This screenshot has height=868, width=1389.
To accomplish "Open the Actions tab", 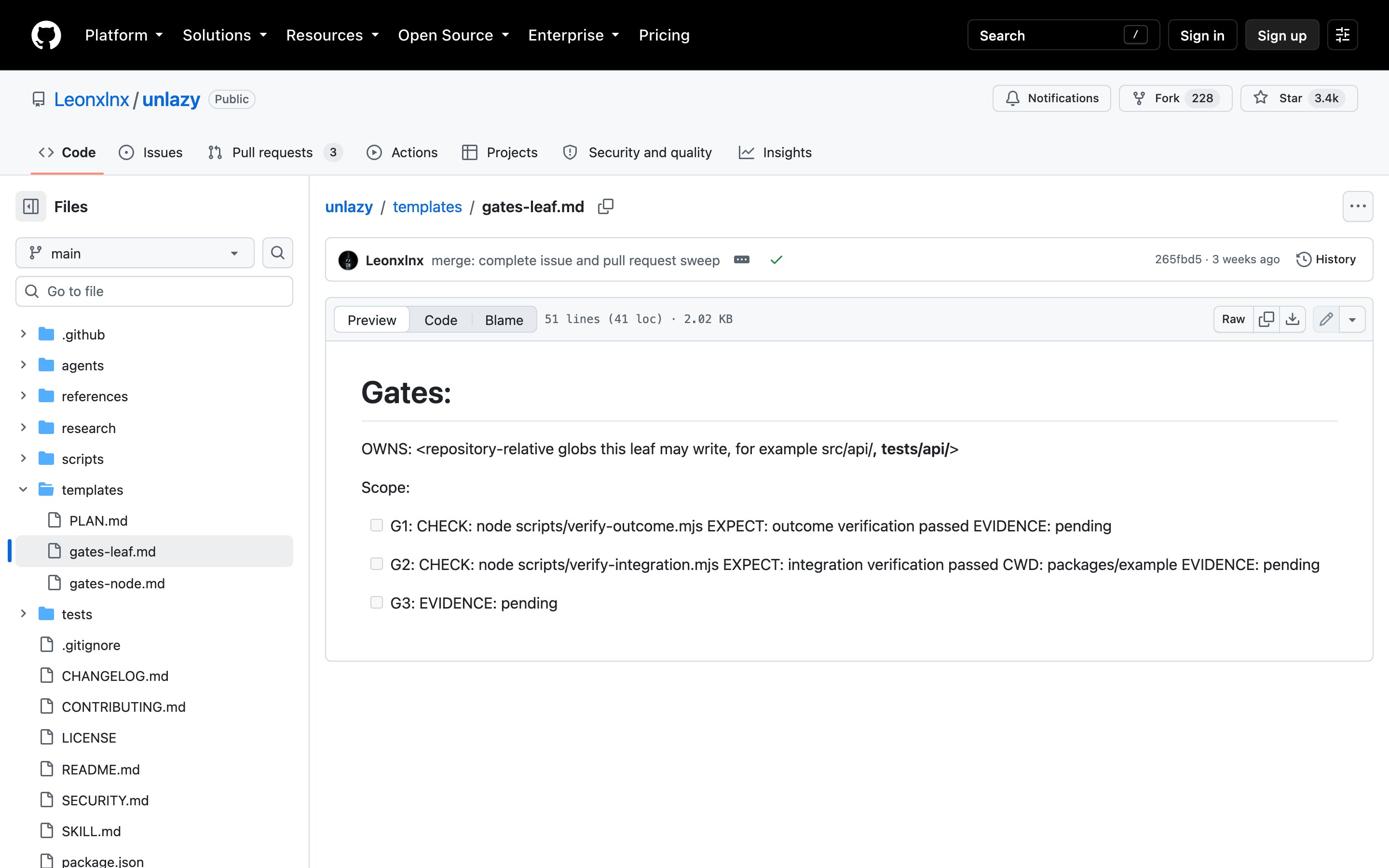I will [402, 153].
